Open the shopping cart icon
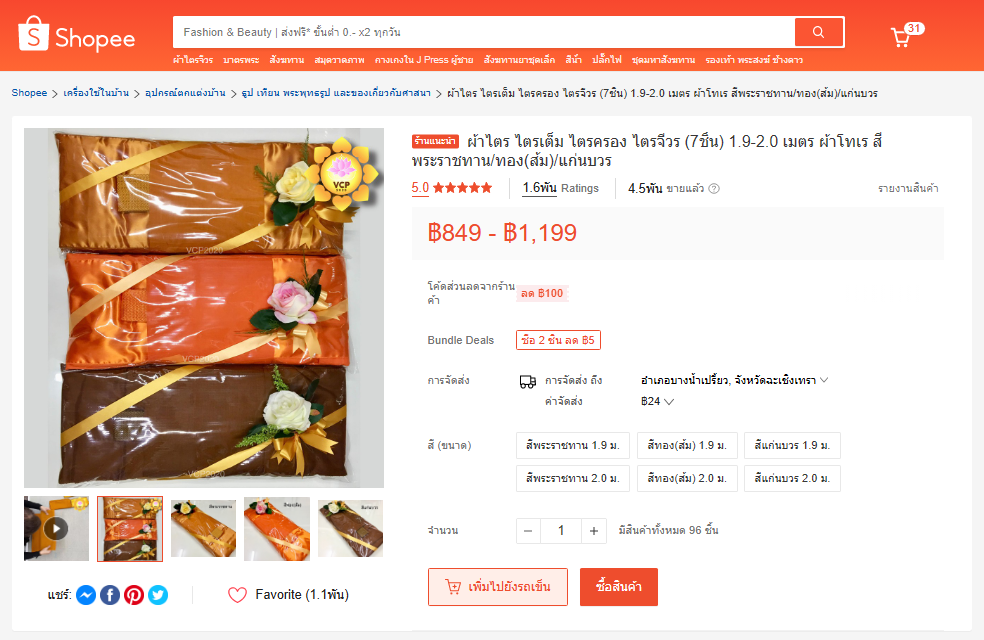This screenshot has height=640, width=984. [901, 37]
